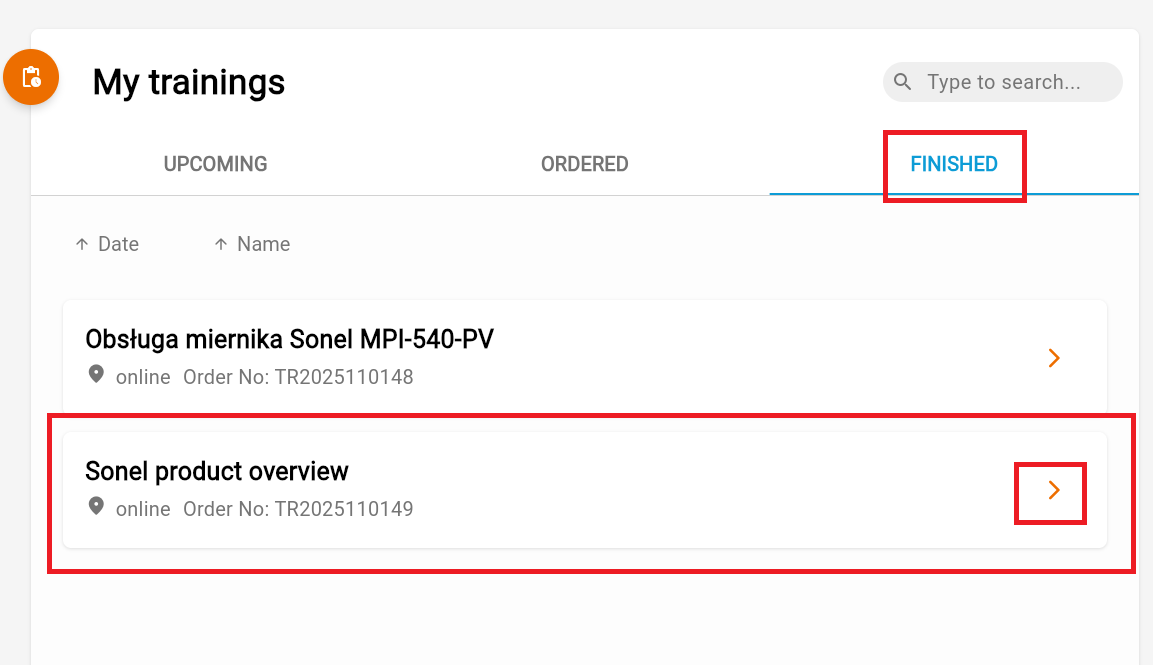Click location pin on Sonel product overview card
1153x665 pixels.
click(x=96, y=507)
